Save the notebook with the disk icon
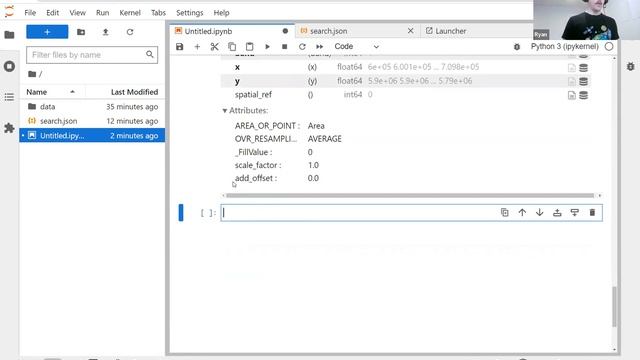This screenshot has width=640, height=360. click(x=180, y=47)
